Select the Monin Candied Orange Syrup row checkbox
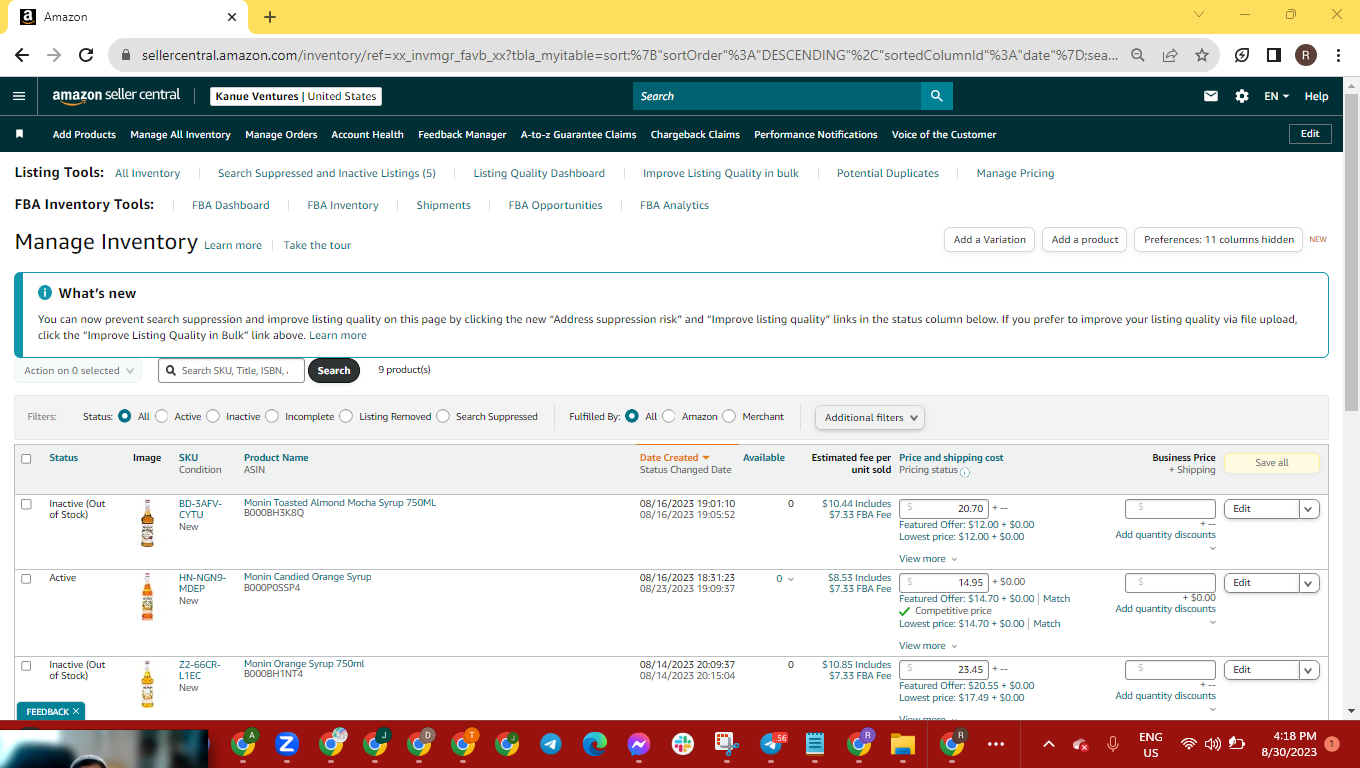 tap(26, 579)
